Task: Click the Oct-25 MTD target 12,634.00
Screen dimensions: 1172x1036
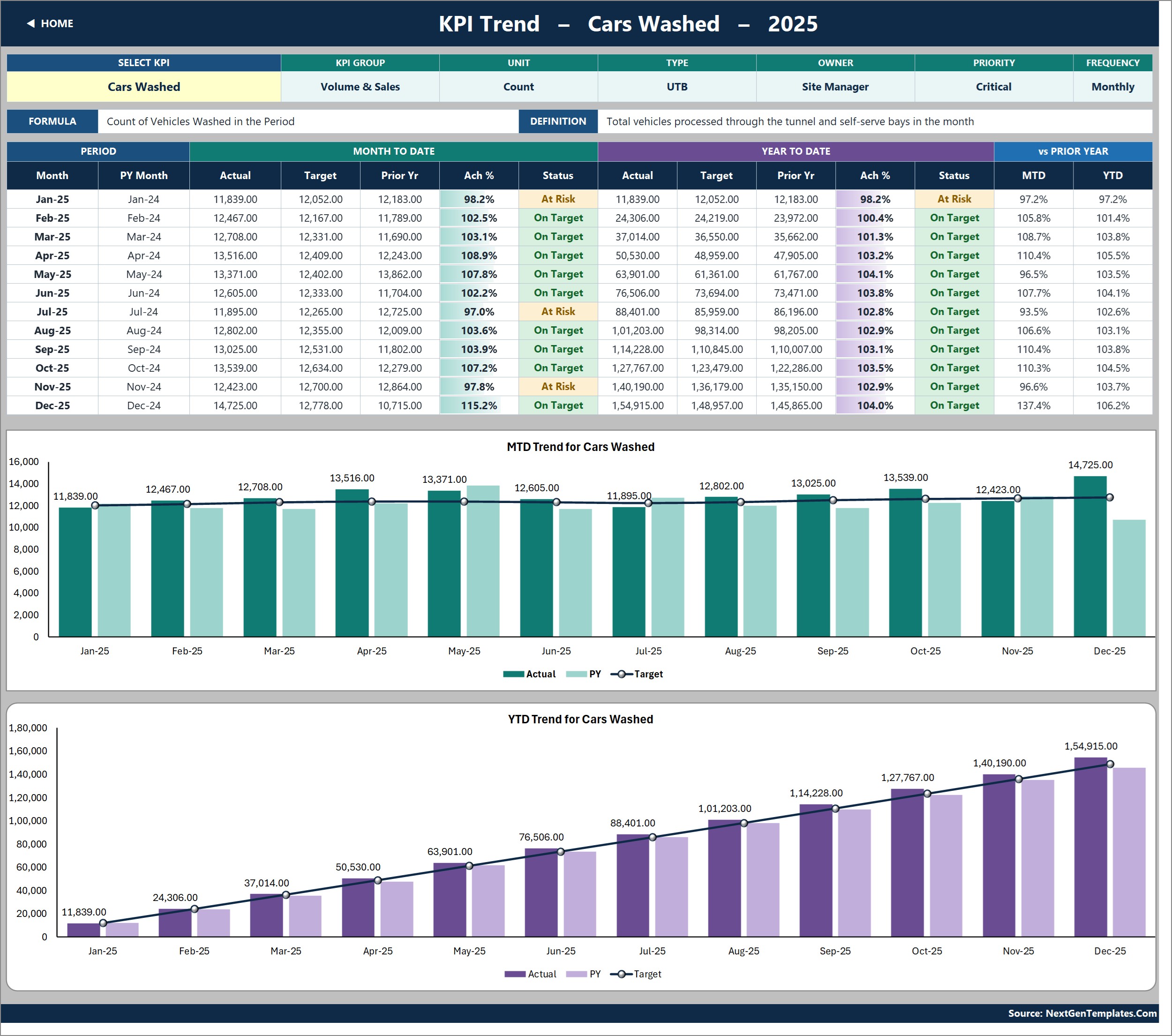Action: [320, 368]
